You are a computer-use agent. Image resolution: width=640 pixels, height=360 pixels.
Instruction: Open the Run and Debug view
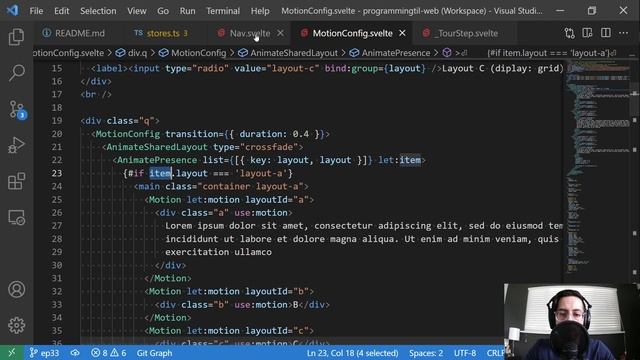(16, 145)
